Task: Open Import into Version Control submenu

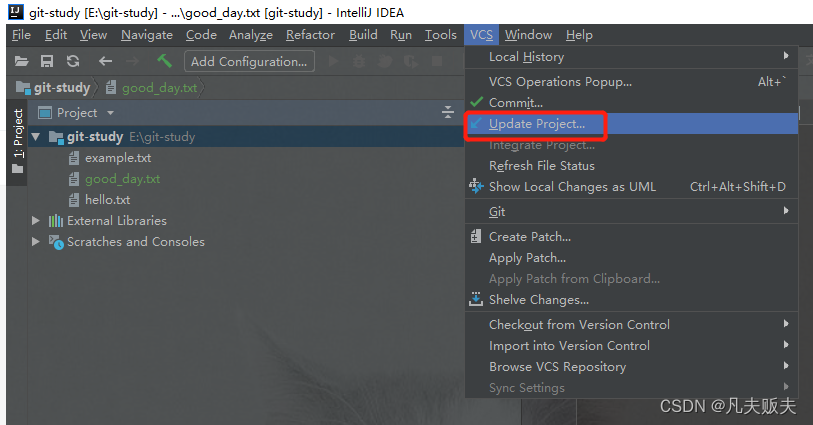Action: click(x=631, y=346)
